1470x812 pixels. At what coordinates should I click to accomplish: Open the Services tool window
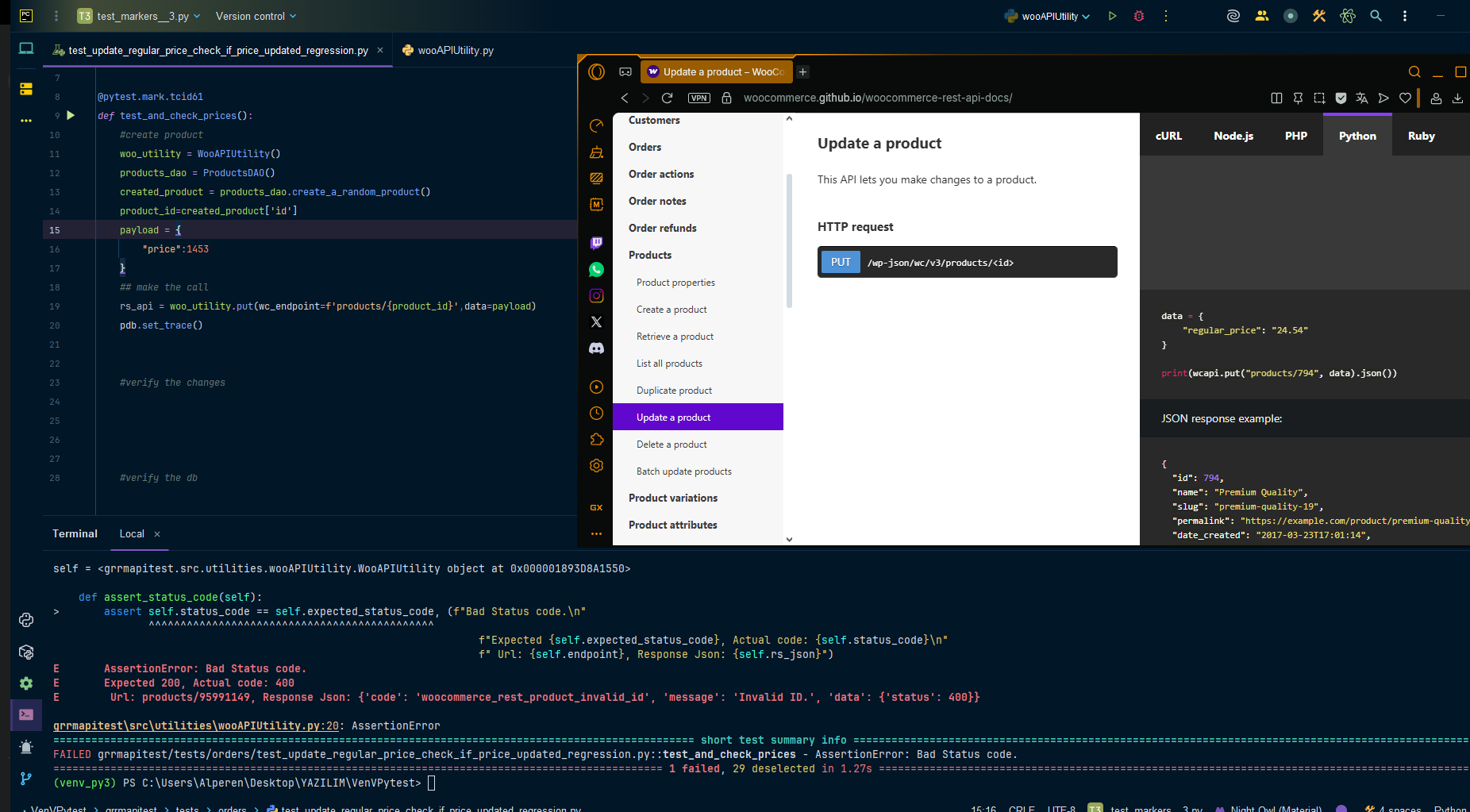tap(26, 683)
